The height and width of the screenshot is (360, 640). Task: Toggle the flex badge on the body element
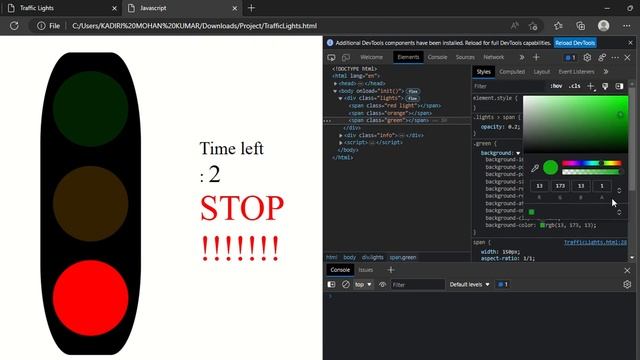pos(413,91)
